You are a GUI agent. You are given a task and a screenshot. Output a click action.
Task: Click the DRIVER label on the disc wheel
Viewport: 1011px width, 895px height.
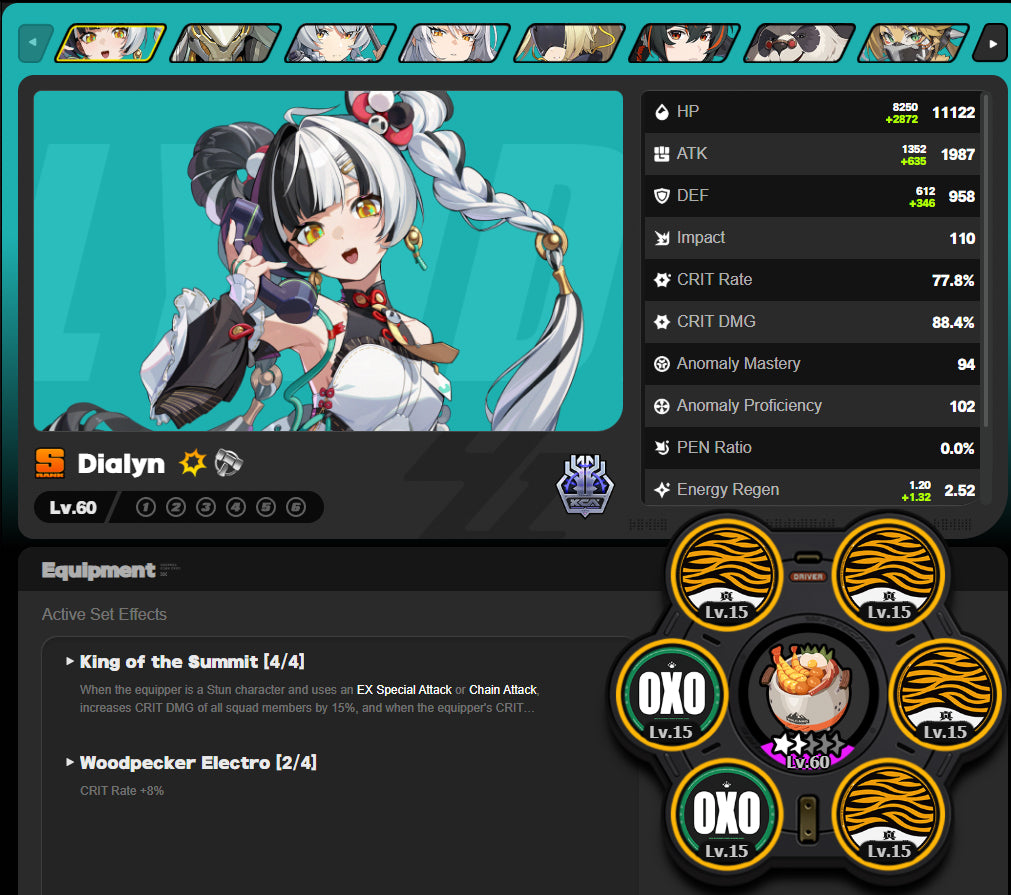(808, 576)
